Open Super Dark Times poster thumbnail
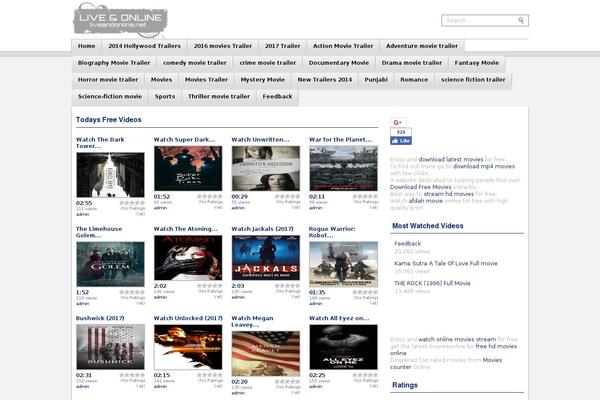The height and width of the screenshot is (400, 600). point(188,168)
